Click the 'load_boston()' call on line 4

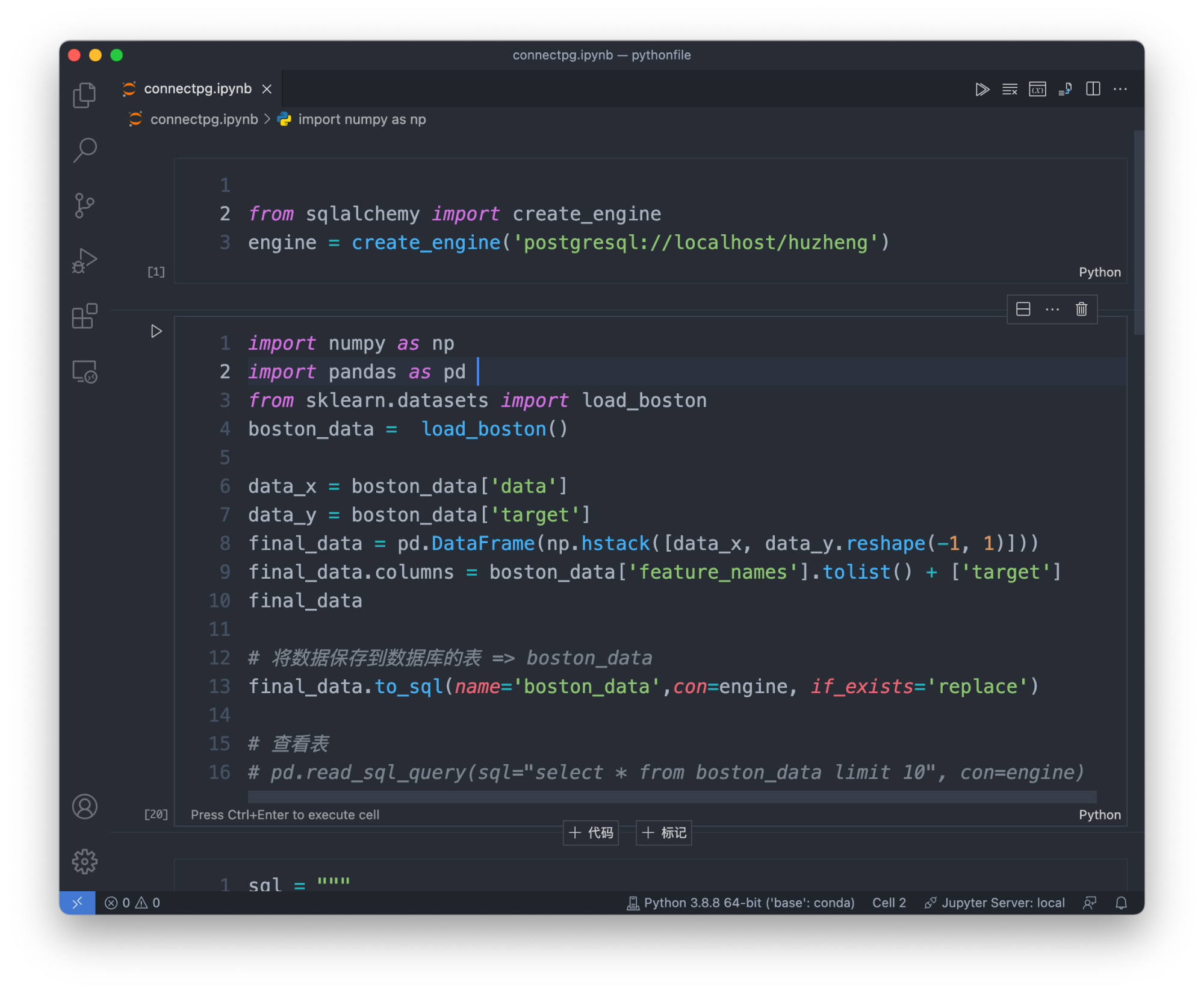(x=494, y=429)
